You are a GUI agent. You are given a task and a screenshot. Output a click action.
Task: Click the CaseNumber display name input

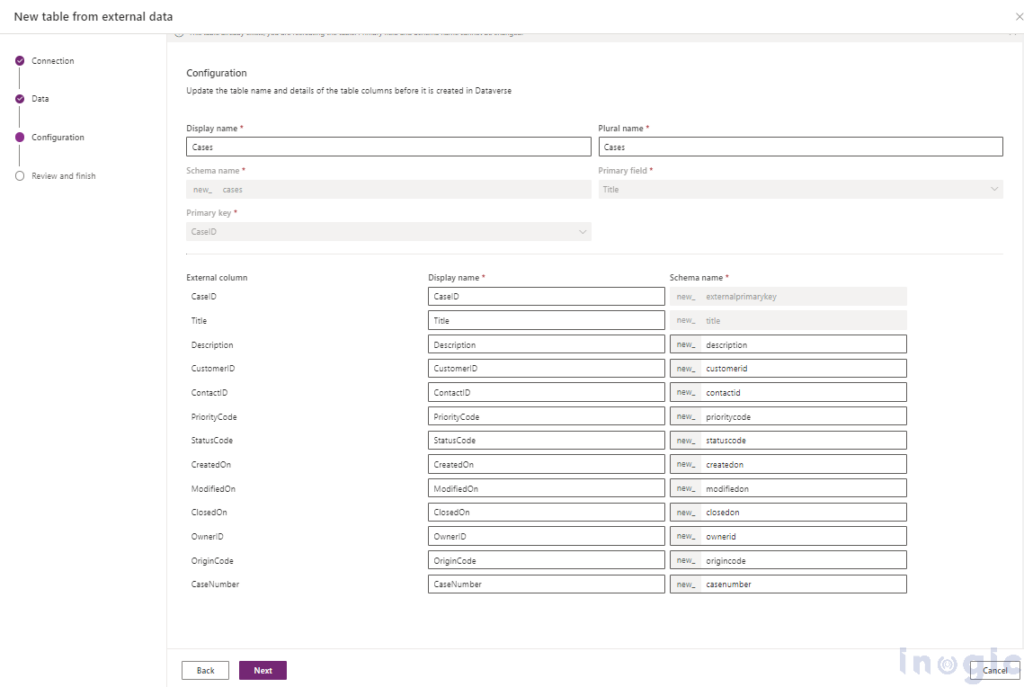coord(546,584)
